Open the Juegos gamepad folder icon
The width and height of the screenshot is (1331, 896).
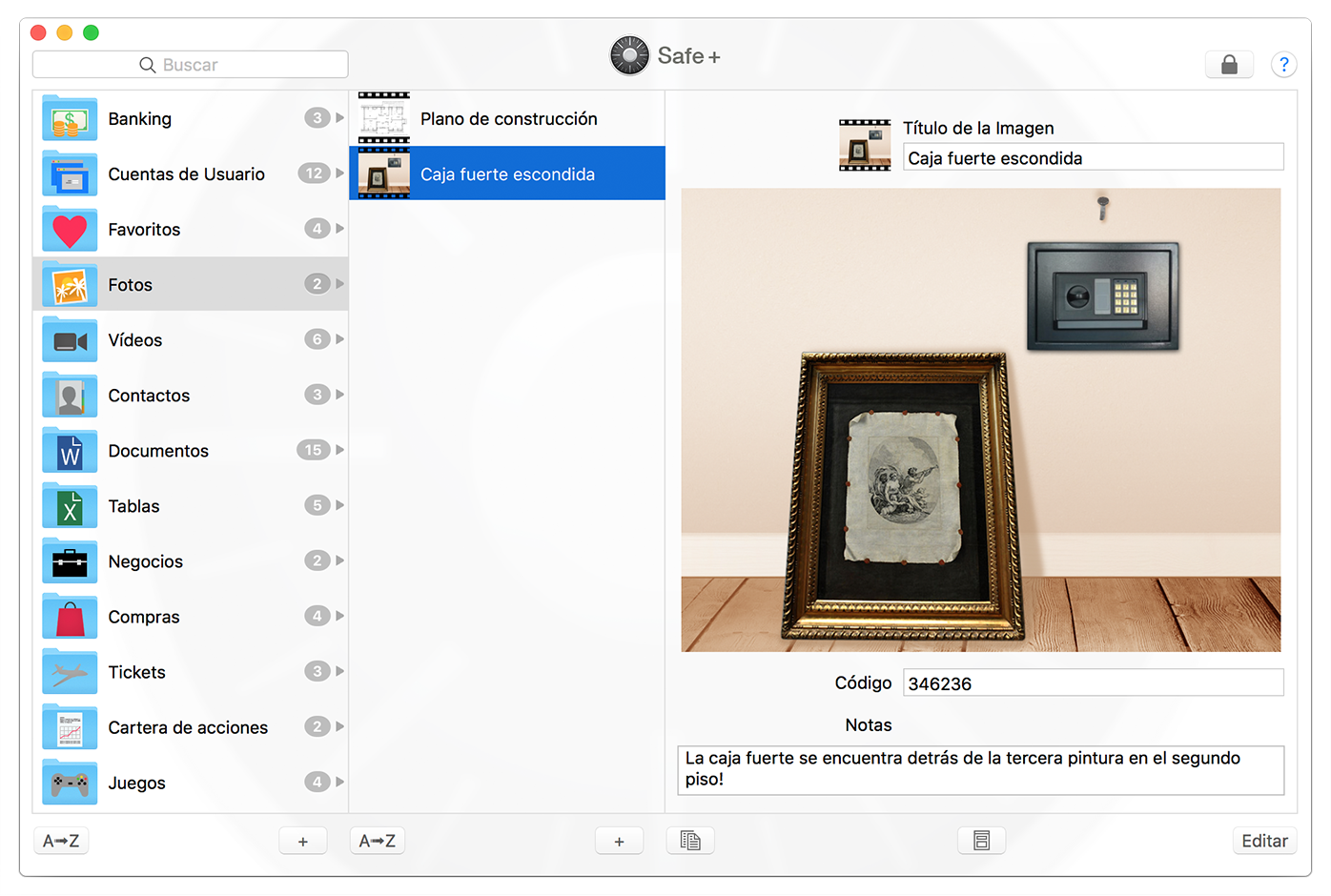click(70, 782)
